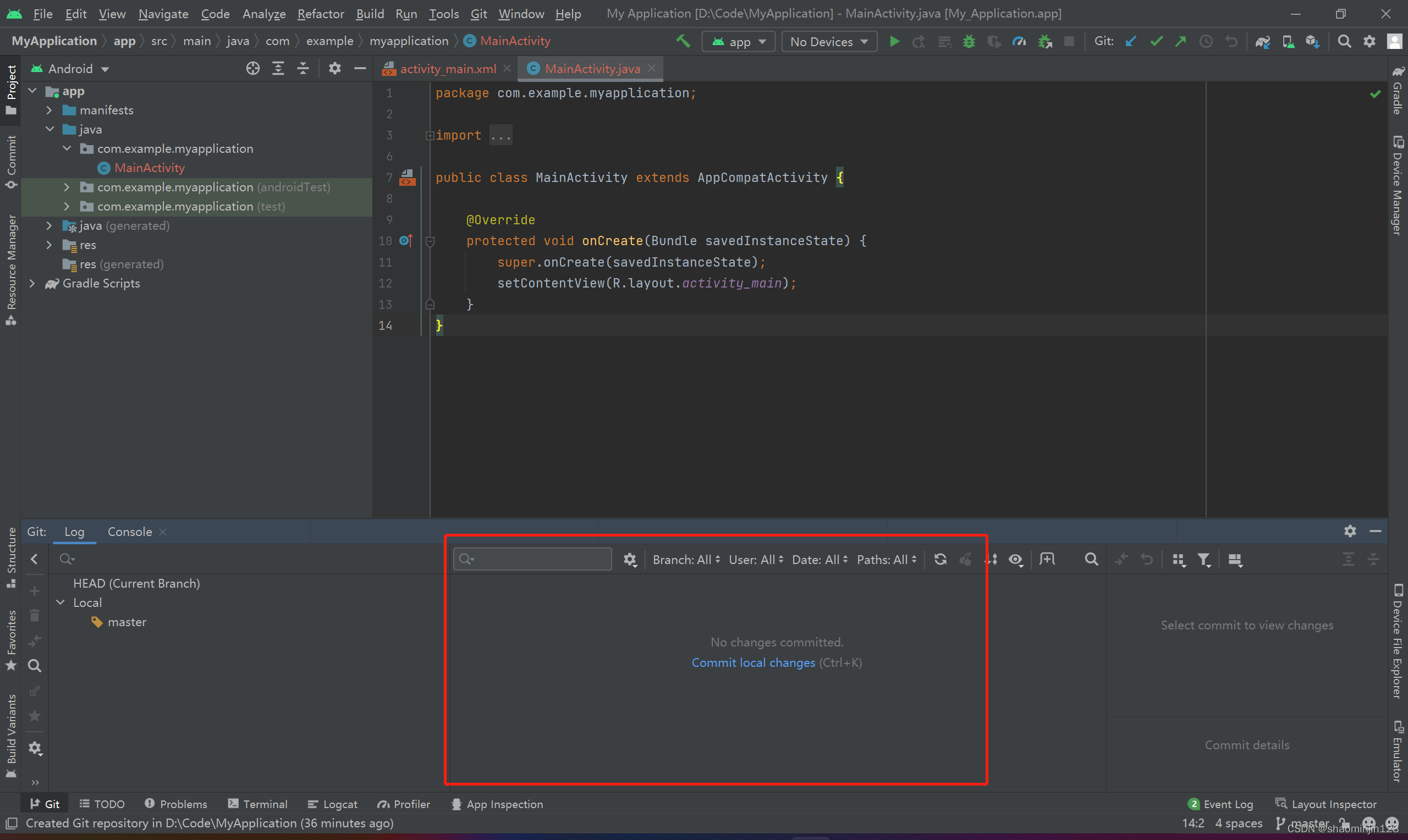
Task: Click the Git Commit checkmark icon
Action: pyautogui.click(x=1156, y=41)
